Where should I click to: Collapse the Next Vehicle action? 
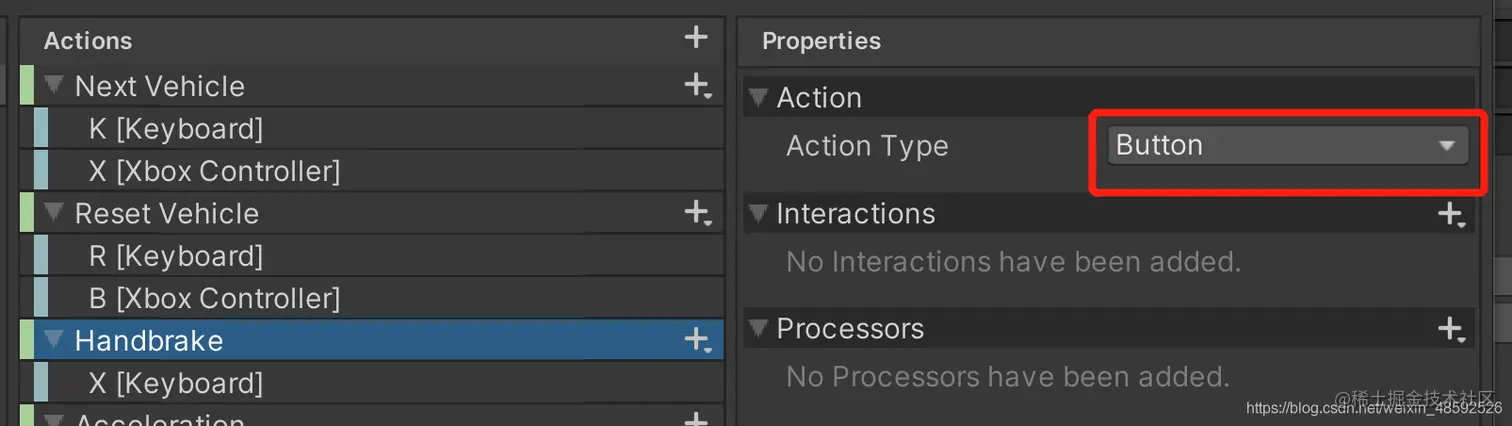(x=54, y=86)
